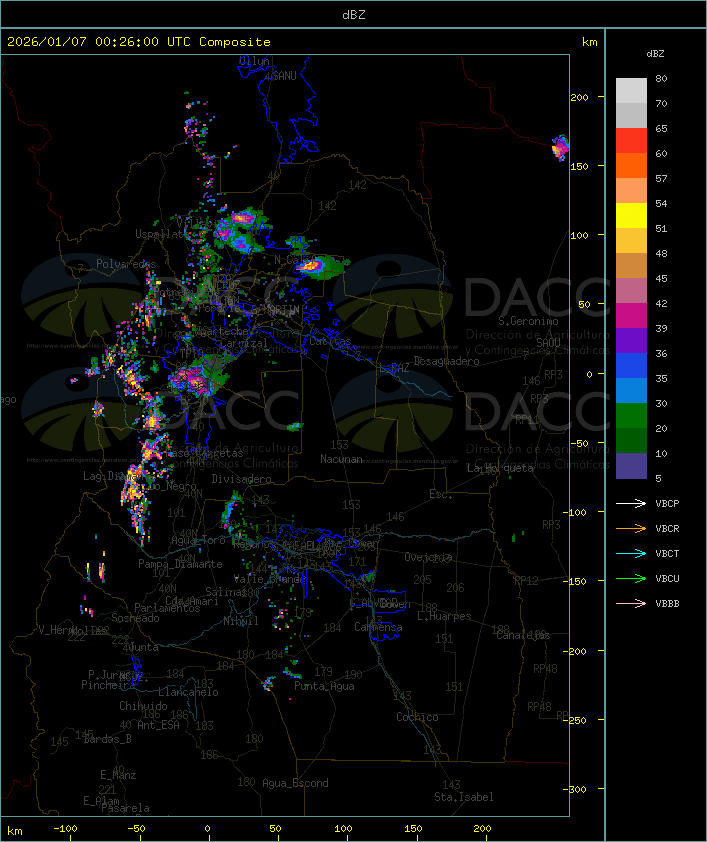Click the green VBCU arrow icon
Viewport: 707px width, 842px height.
point(631,579)
